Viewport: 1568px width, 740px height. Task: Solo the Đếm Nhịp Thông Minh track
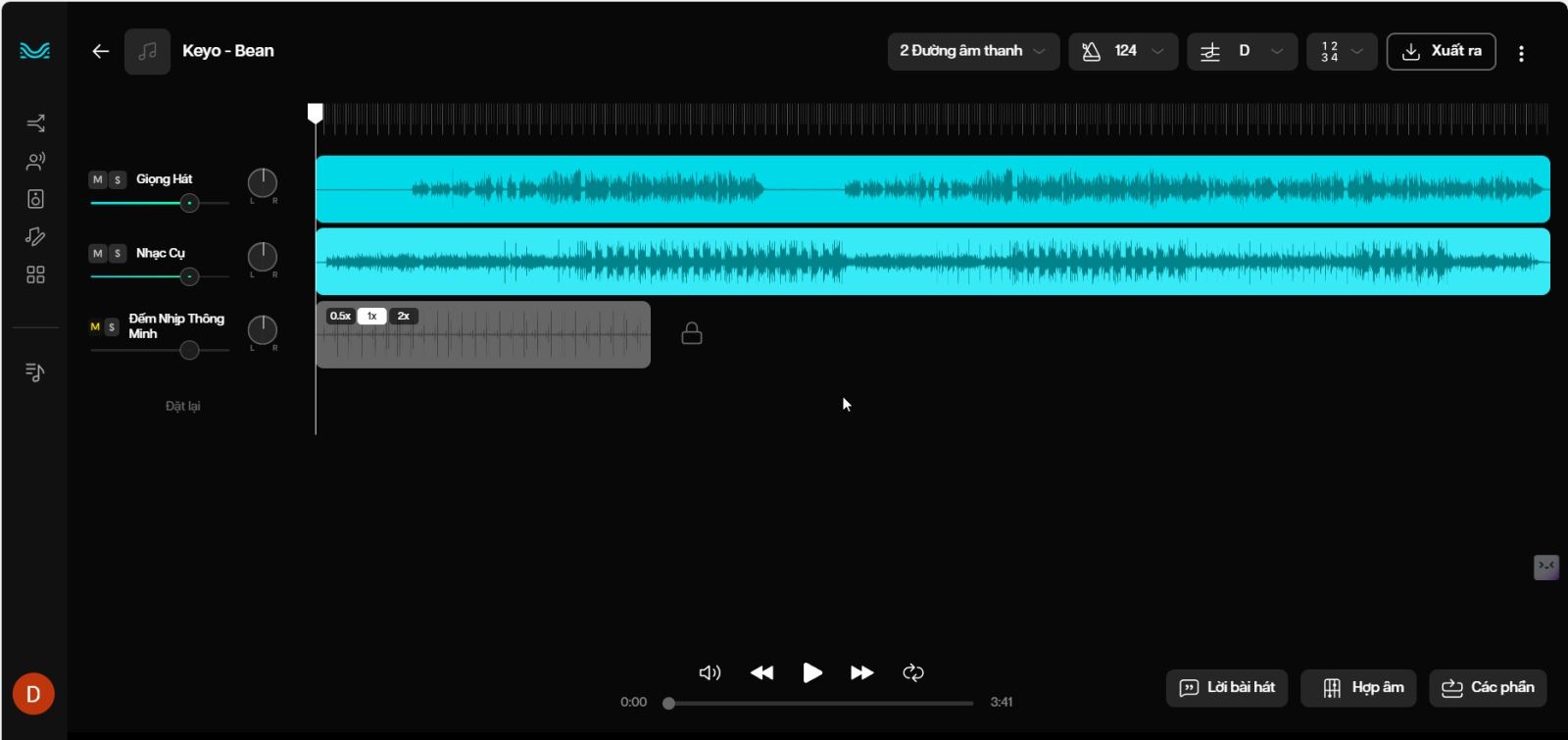112,326
